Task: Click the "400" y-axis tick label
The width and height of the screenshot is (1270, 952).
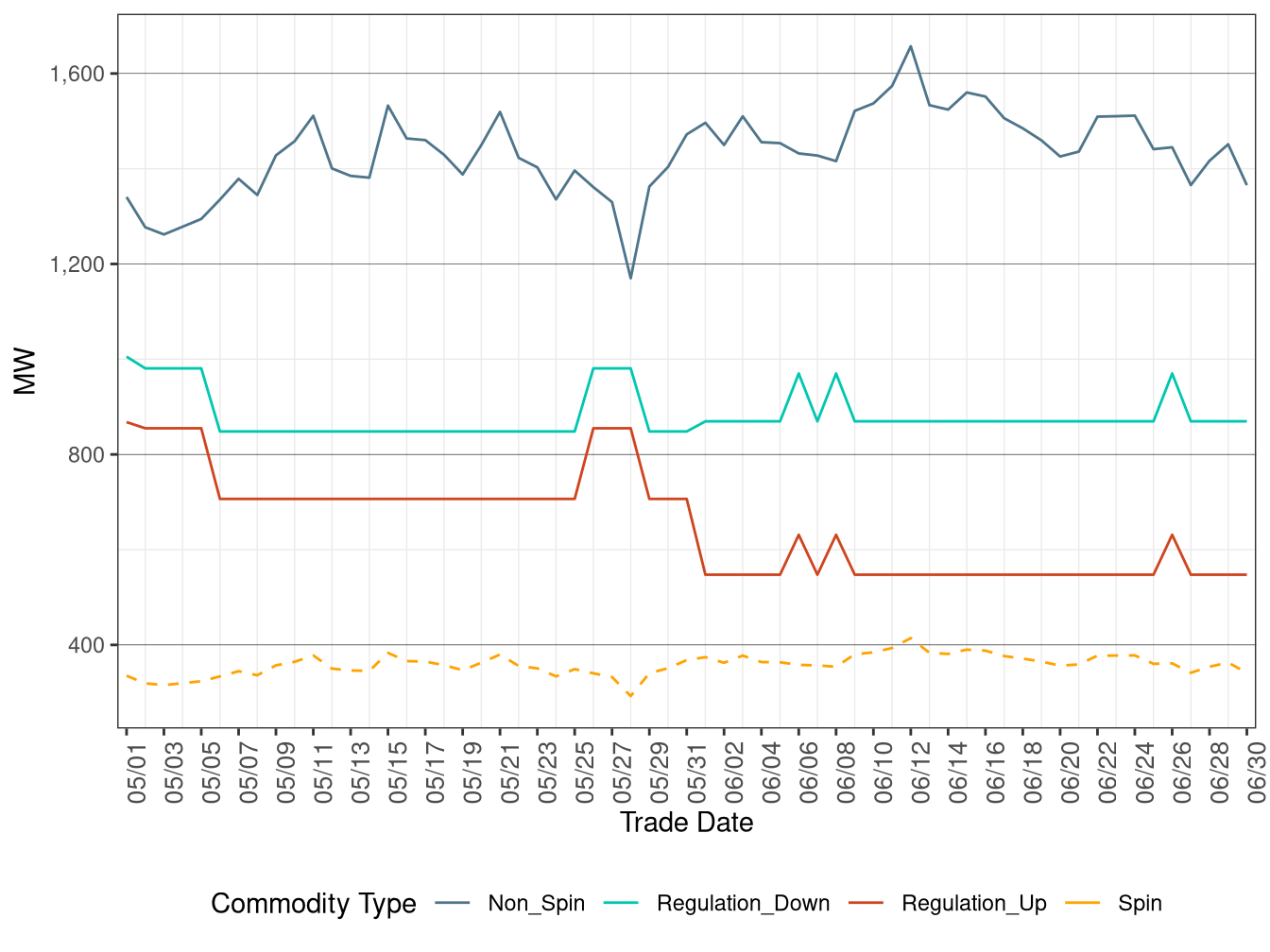Action: (x=87, y=645)
